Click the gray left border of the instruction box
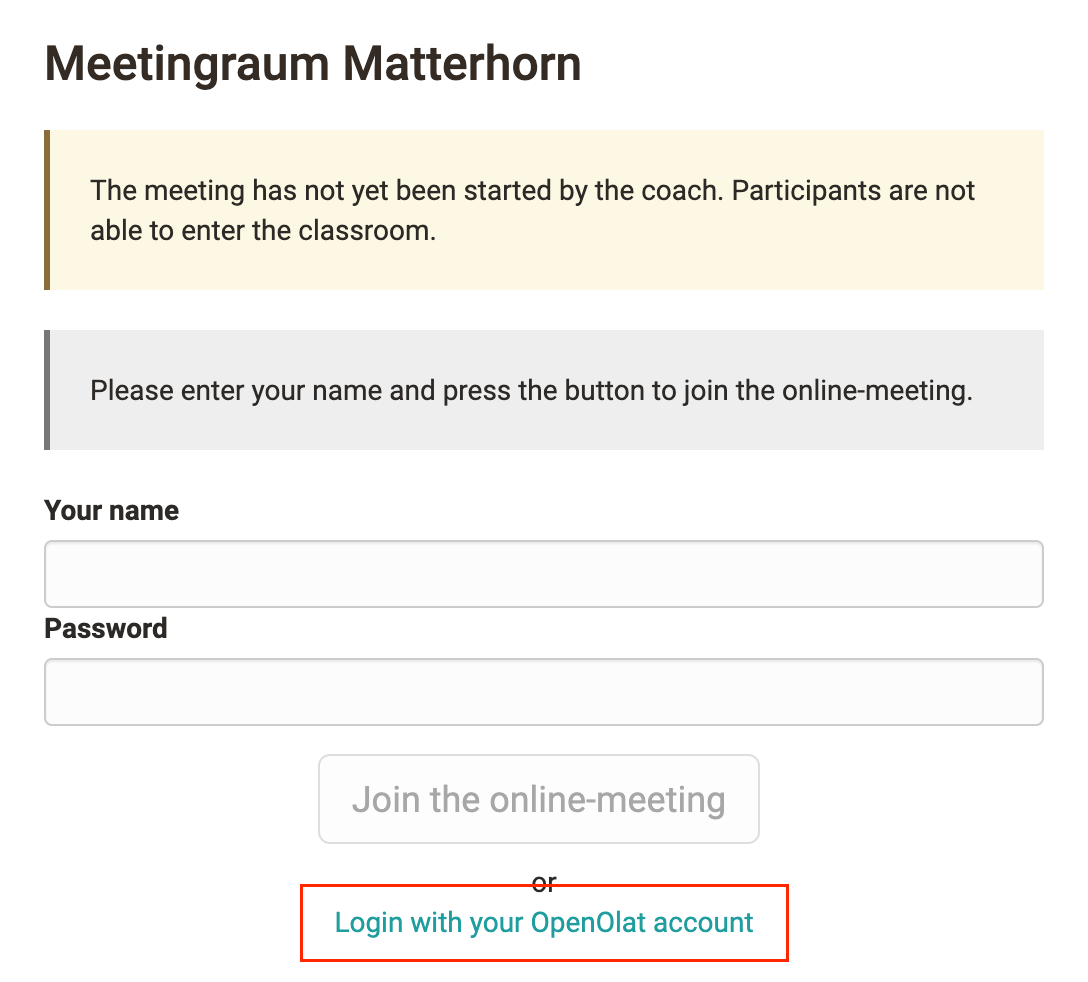The image size is (1088, 982). (47, 390)
